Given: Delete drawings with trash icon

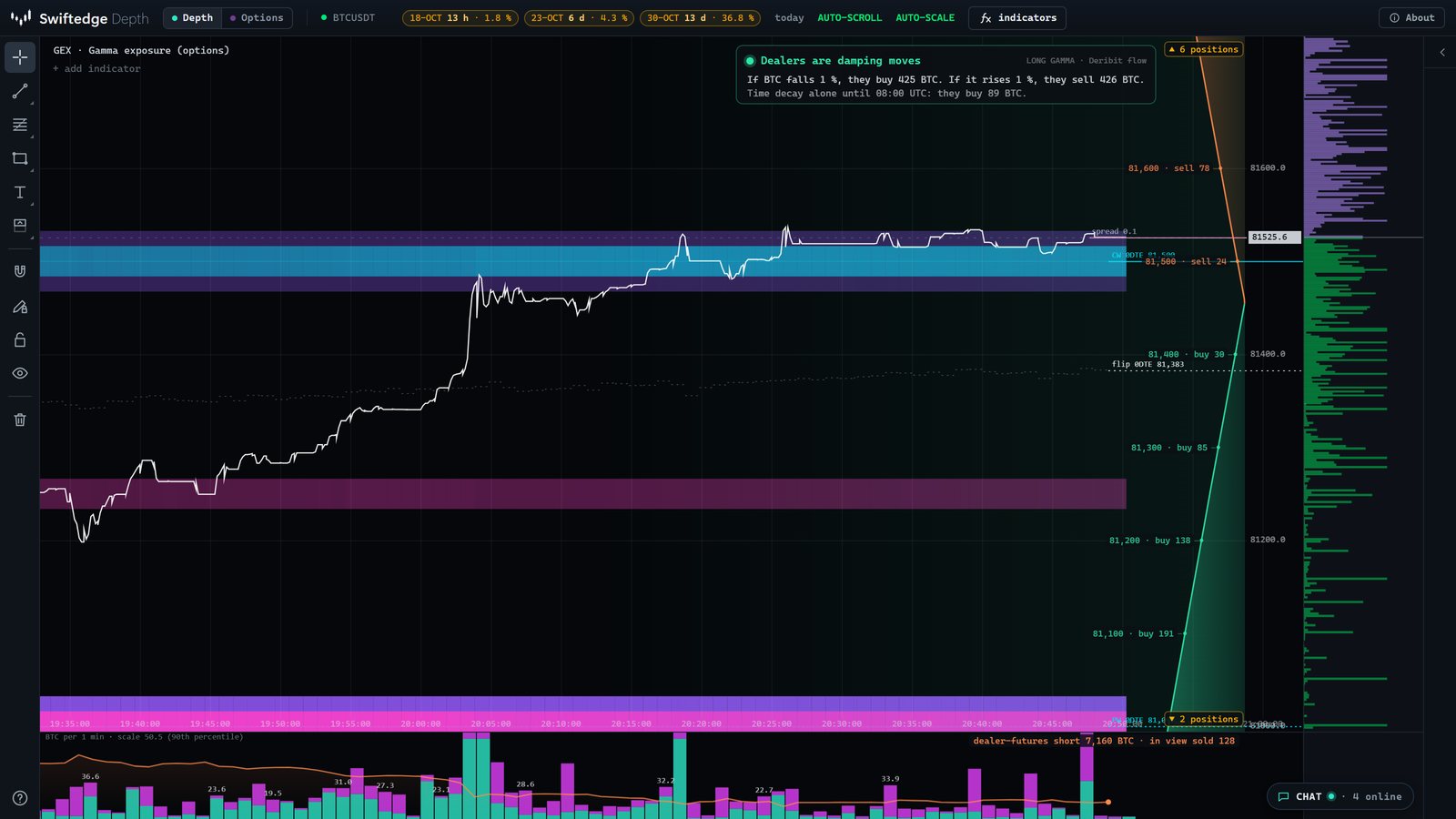Looking at the screenshot, I should tap(20, 420).
